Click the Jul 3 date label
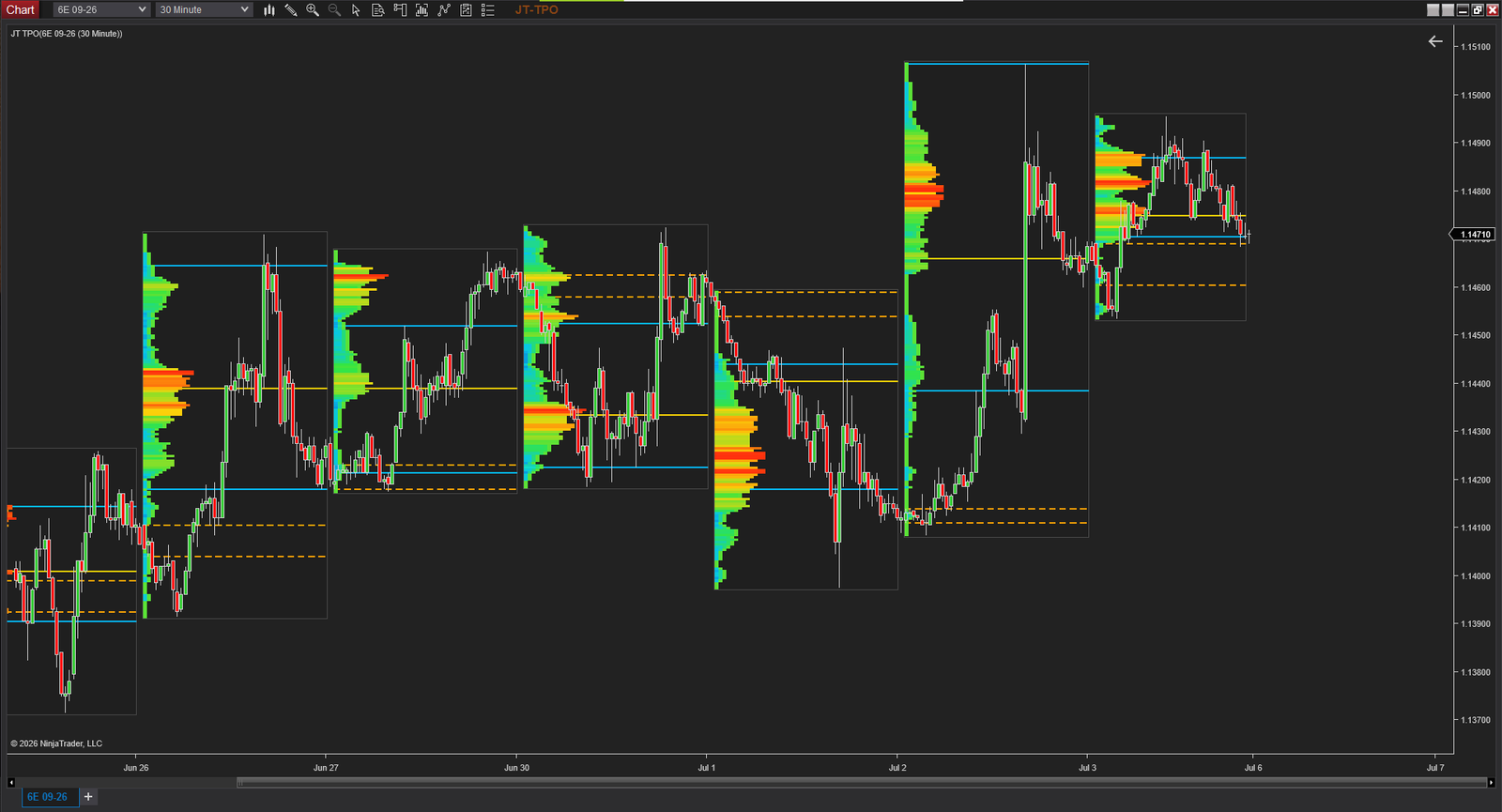Image resolution: width=1502 pixels, height=812 pixels. coord(1087,768)
